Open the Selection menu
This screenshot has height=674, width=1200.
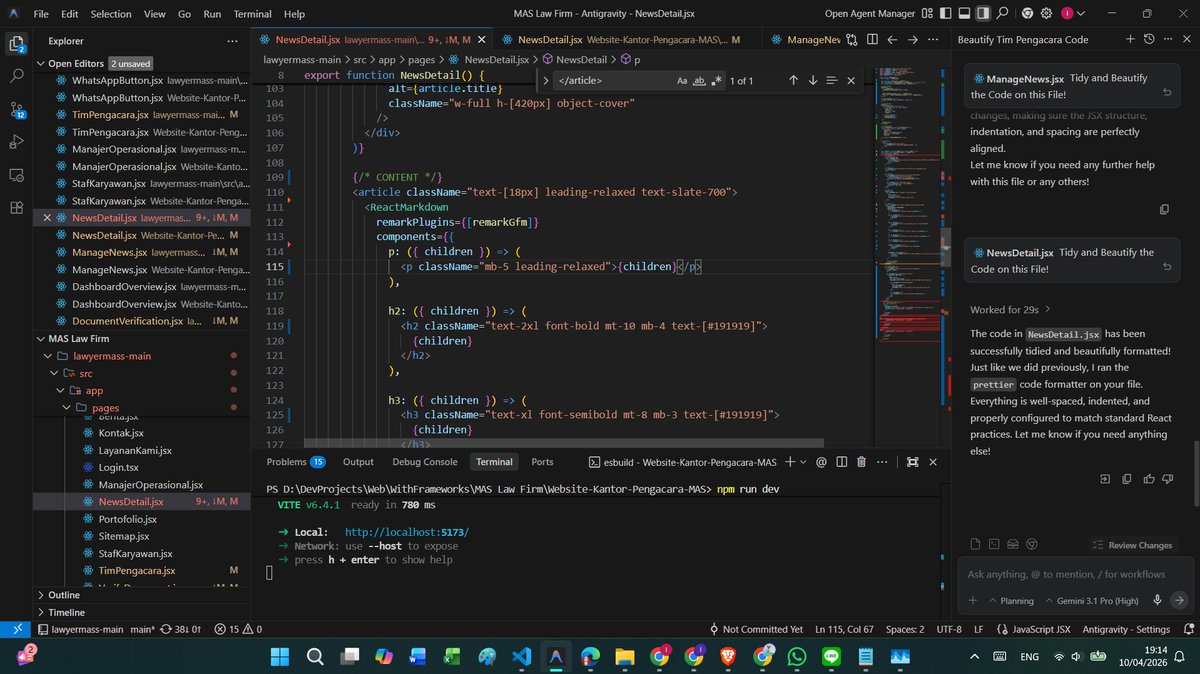click(111, 14)
